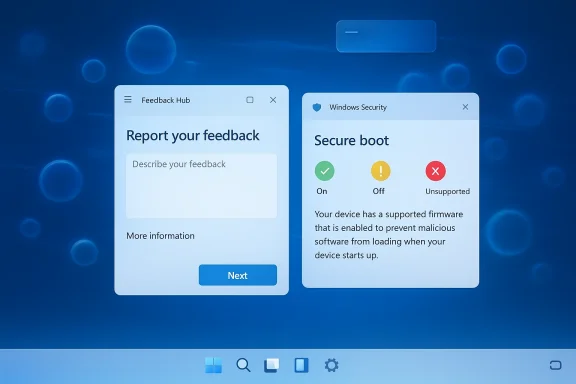Click the 'Off' label under the yellow icon
Image resolution: width=576 pixels, height=384 pixels.
pyautogui.click(x=379, y=191)
